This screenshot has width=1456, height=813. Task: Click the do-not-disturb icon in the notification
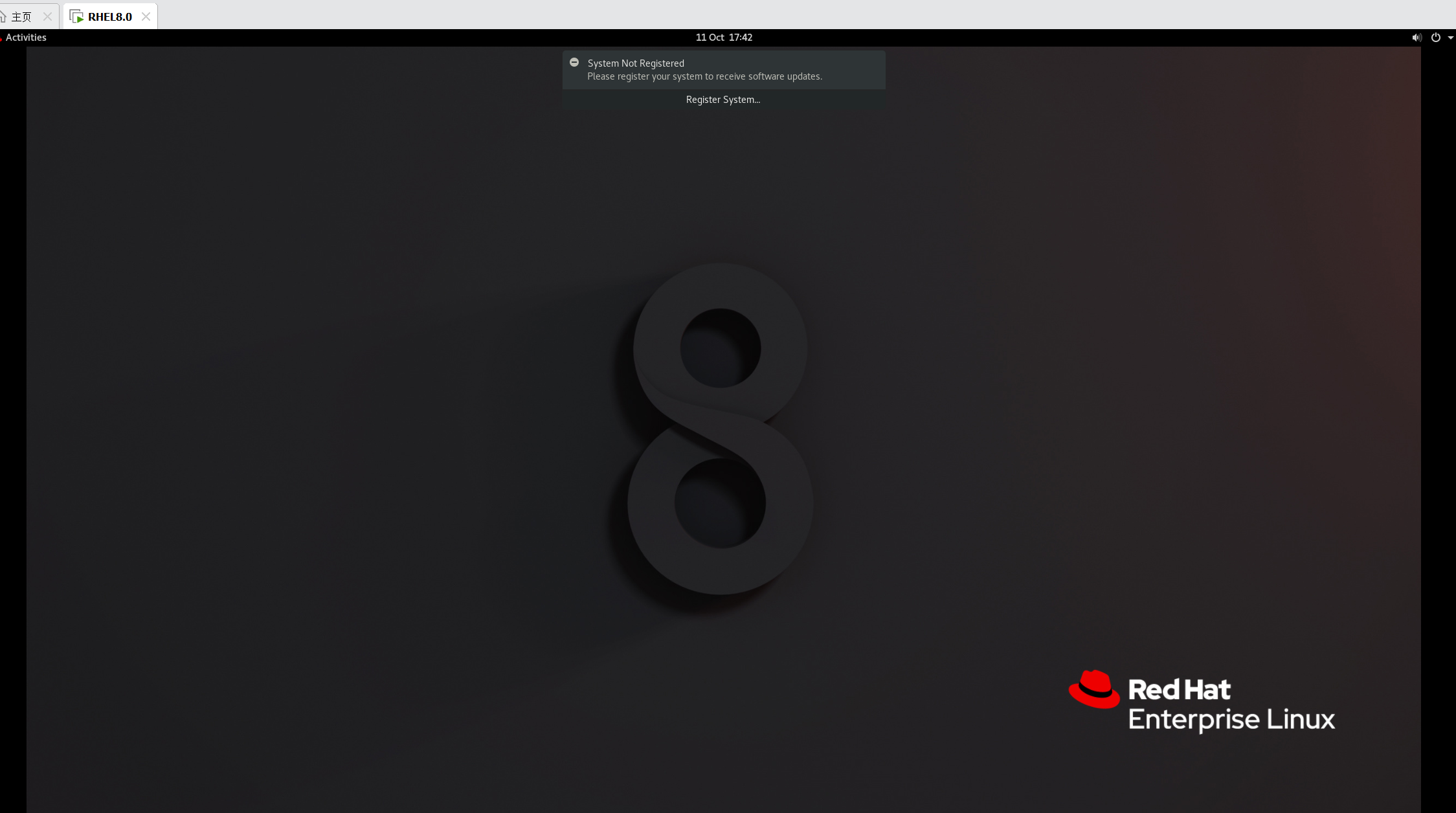[574, 62]
